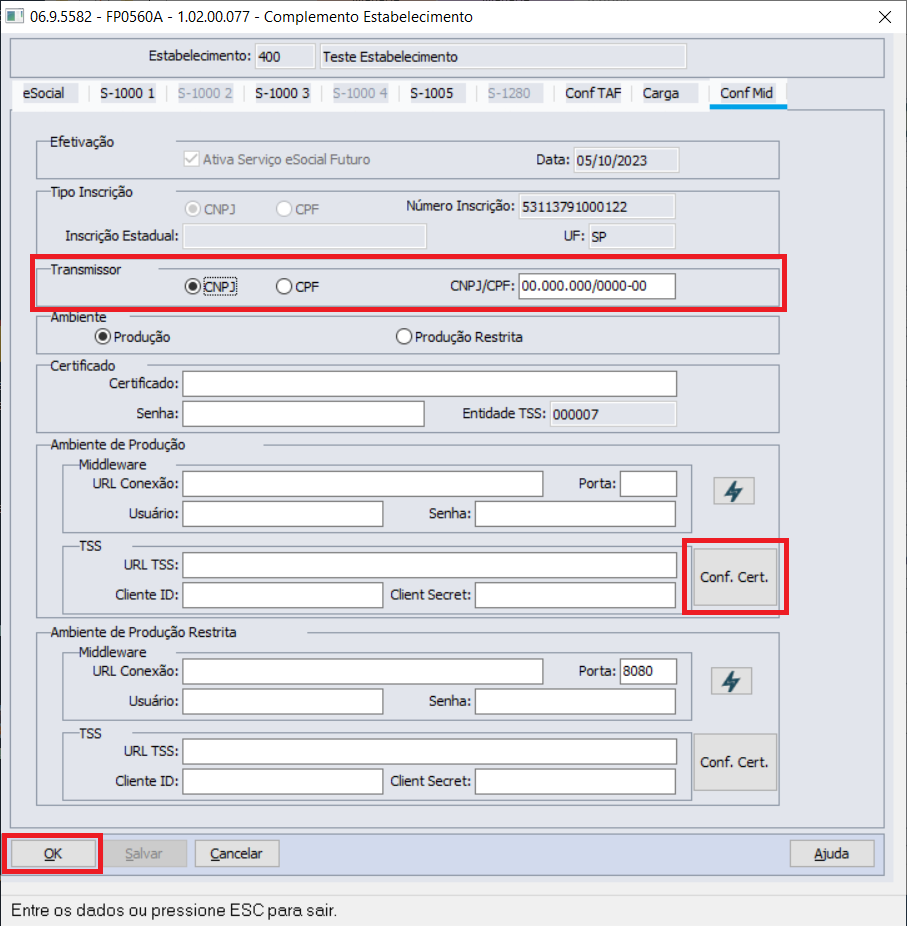Click the Inscrição Estadual field
907x926 pixels.
pos(305,236)
